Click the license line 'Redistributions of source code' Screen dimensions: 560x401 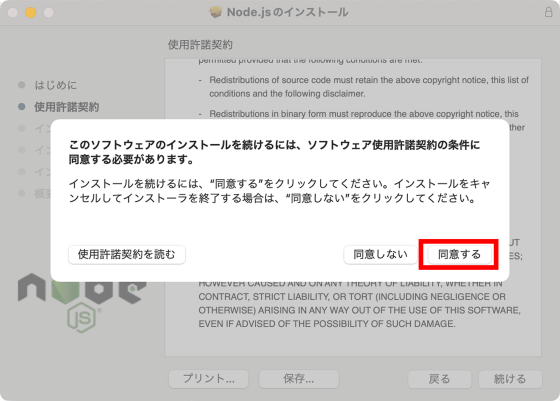(x=369, y=80)
